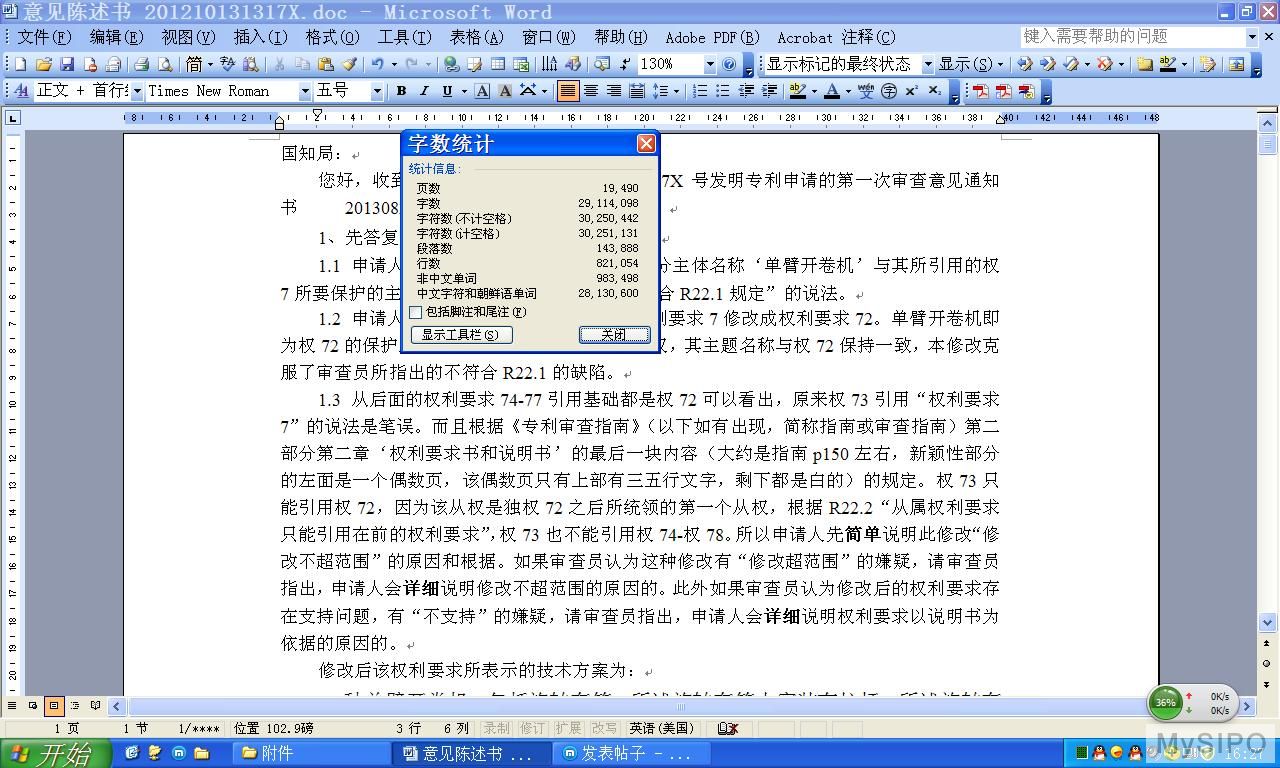Check 包括脚注和尾注 checkbox in dialog
This screenshot has width=1280, height=768.
click(x=416, y=312)
